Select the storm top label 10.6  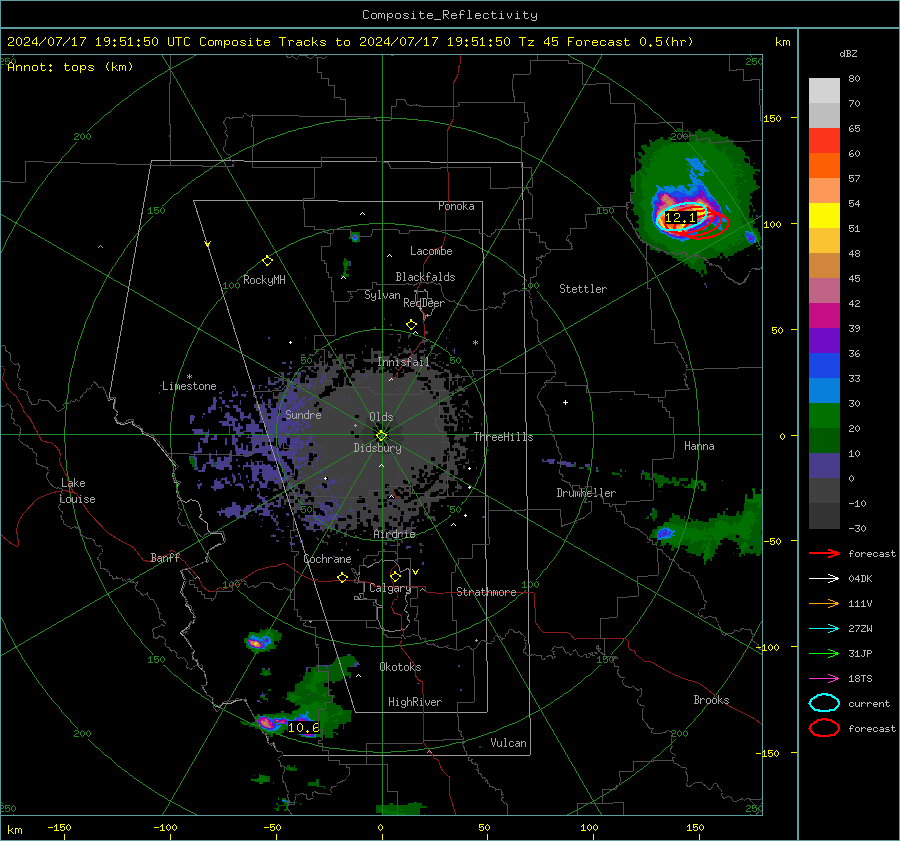tap(303, 728)
